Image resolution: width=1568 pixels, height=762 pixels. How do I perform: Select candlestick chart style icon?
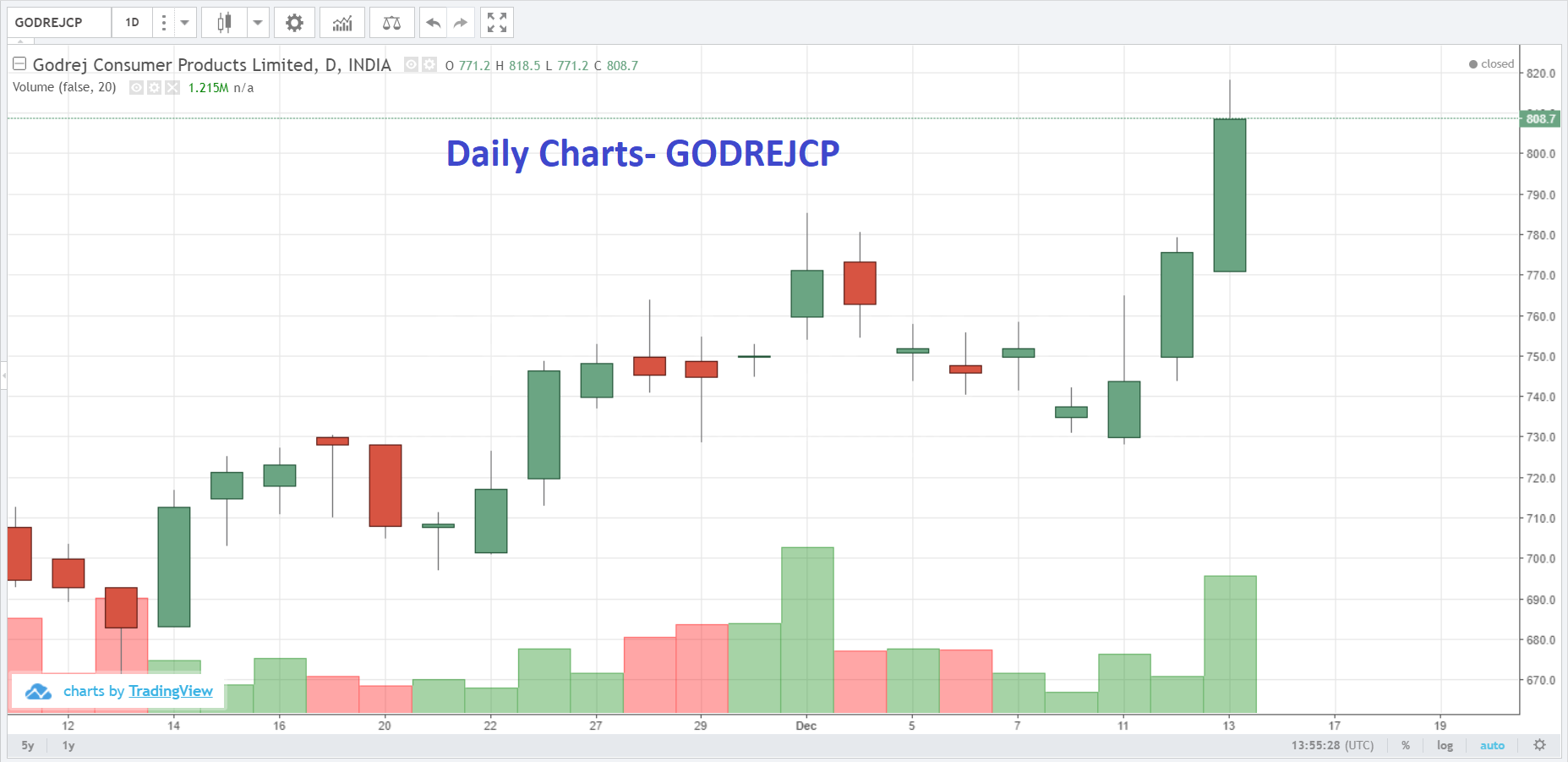tap(224, 23)
